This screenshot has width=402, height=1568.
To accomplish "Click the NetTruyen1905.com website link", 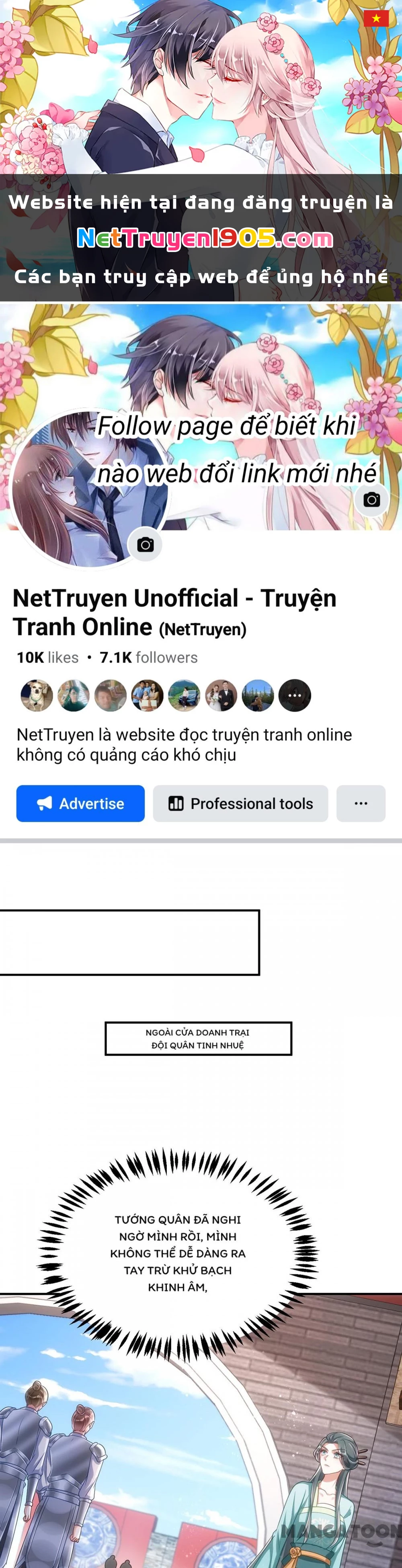I will [205, 239].
